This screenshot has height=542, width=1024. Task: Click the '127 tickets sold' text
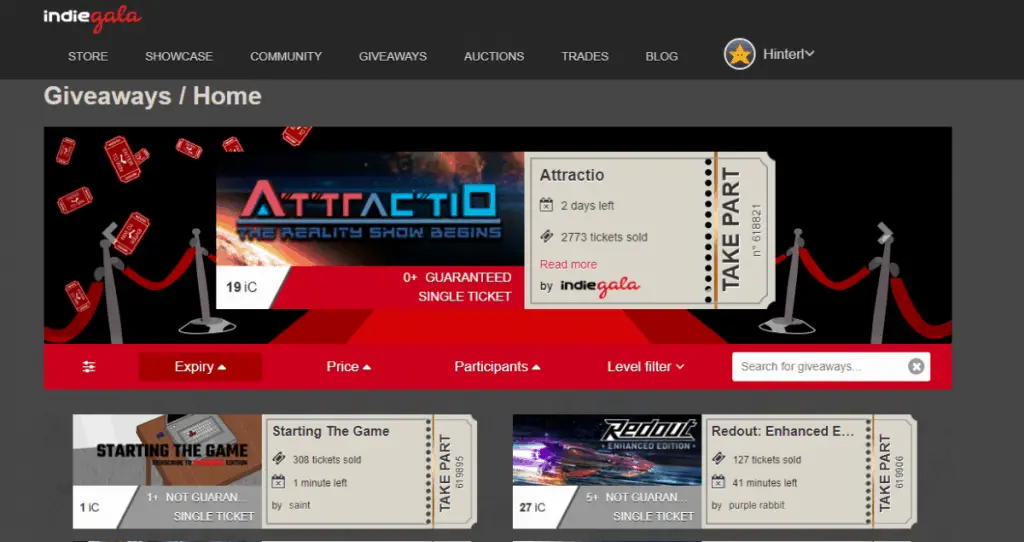(x=766, y=460)
